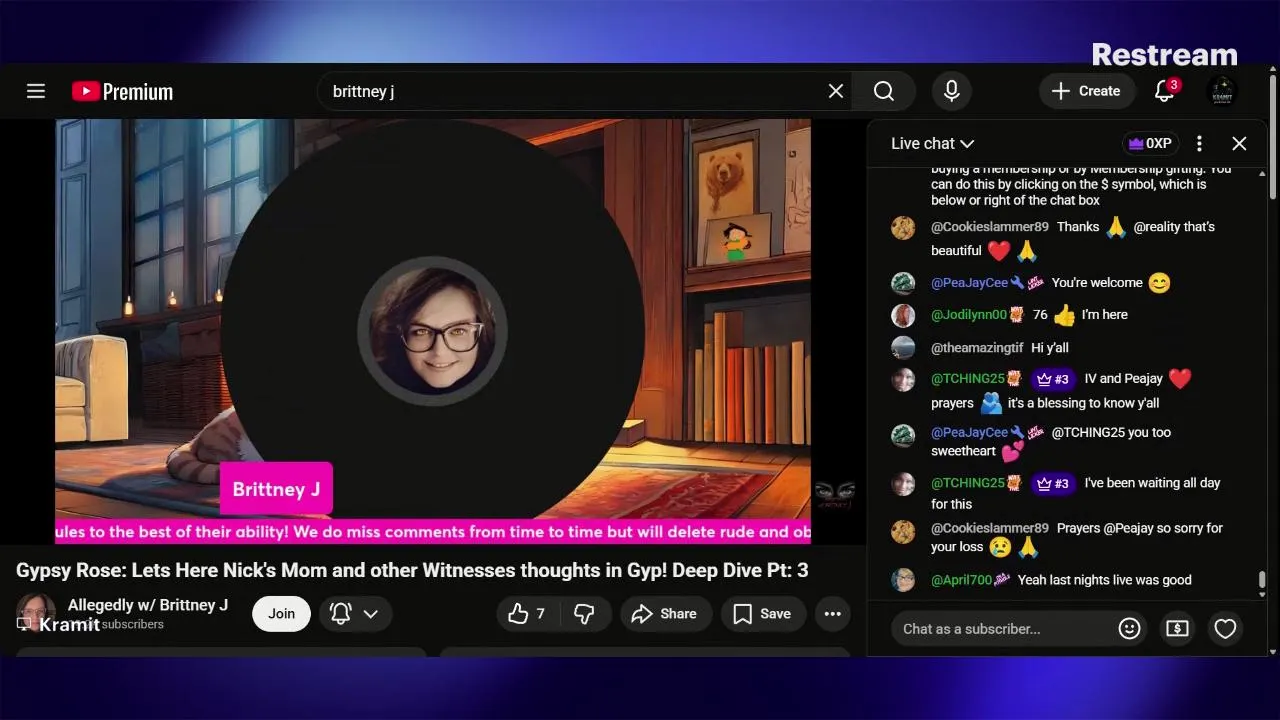Viewport: 1280px width, 720px height.
Task: Open the Create menu
Action: [x=1087, y=91]
